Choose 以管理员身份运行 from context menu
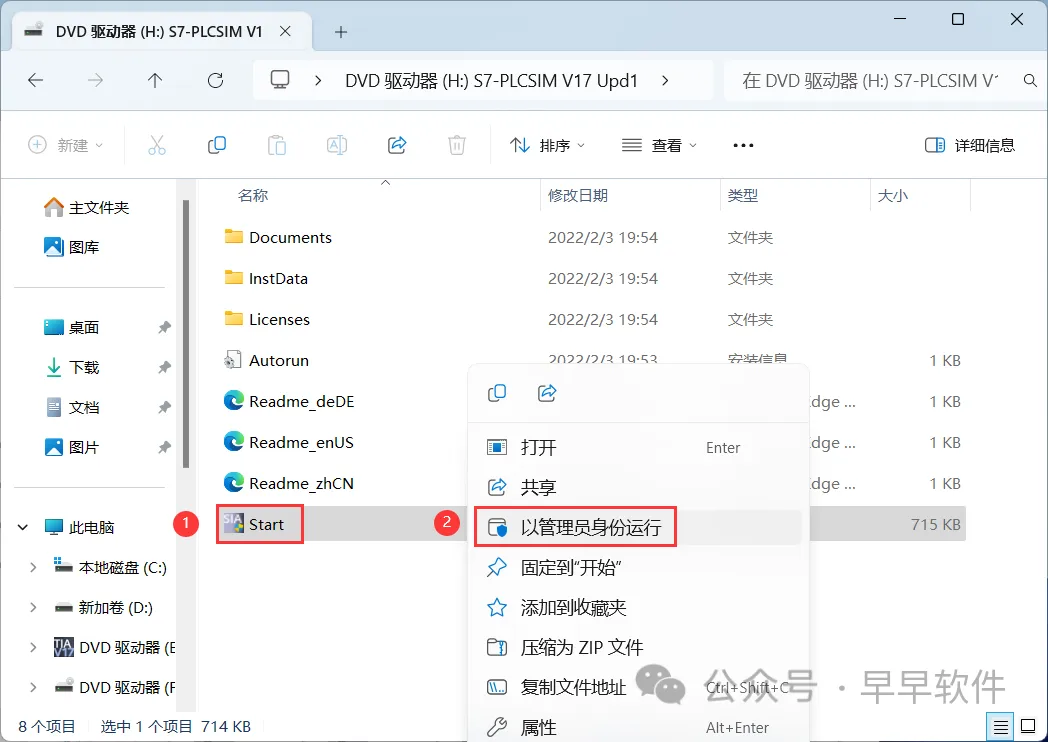This screenshot has height=742, width=1048. click(x=638, y=527)
